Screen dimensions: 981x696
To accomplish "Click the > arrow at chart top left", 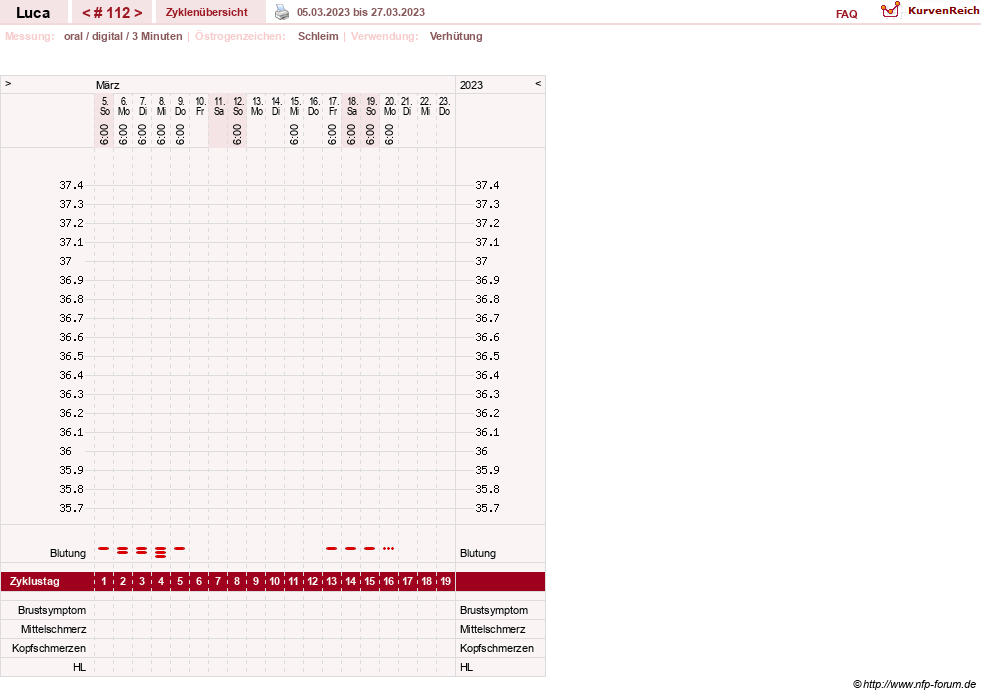I will click(8, 83).
